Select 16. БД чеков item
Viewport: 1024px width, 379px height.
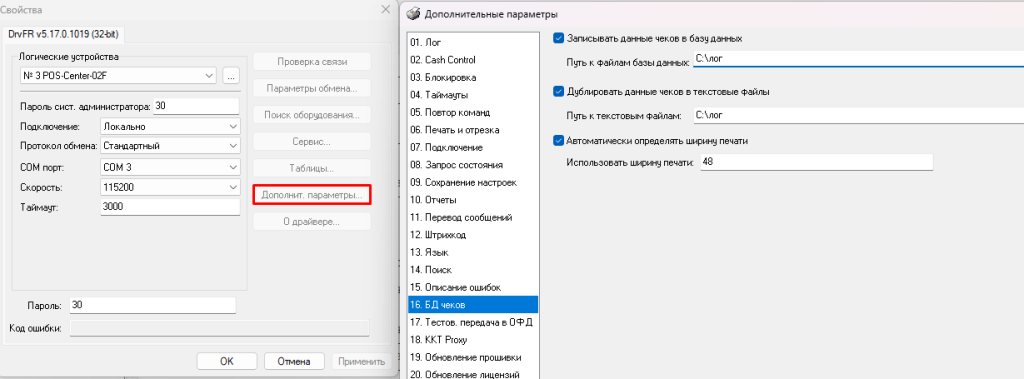[x=472, y=305]
